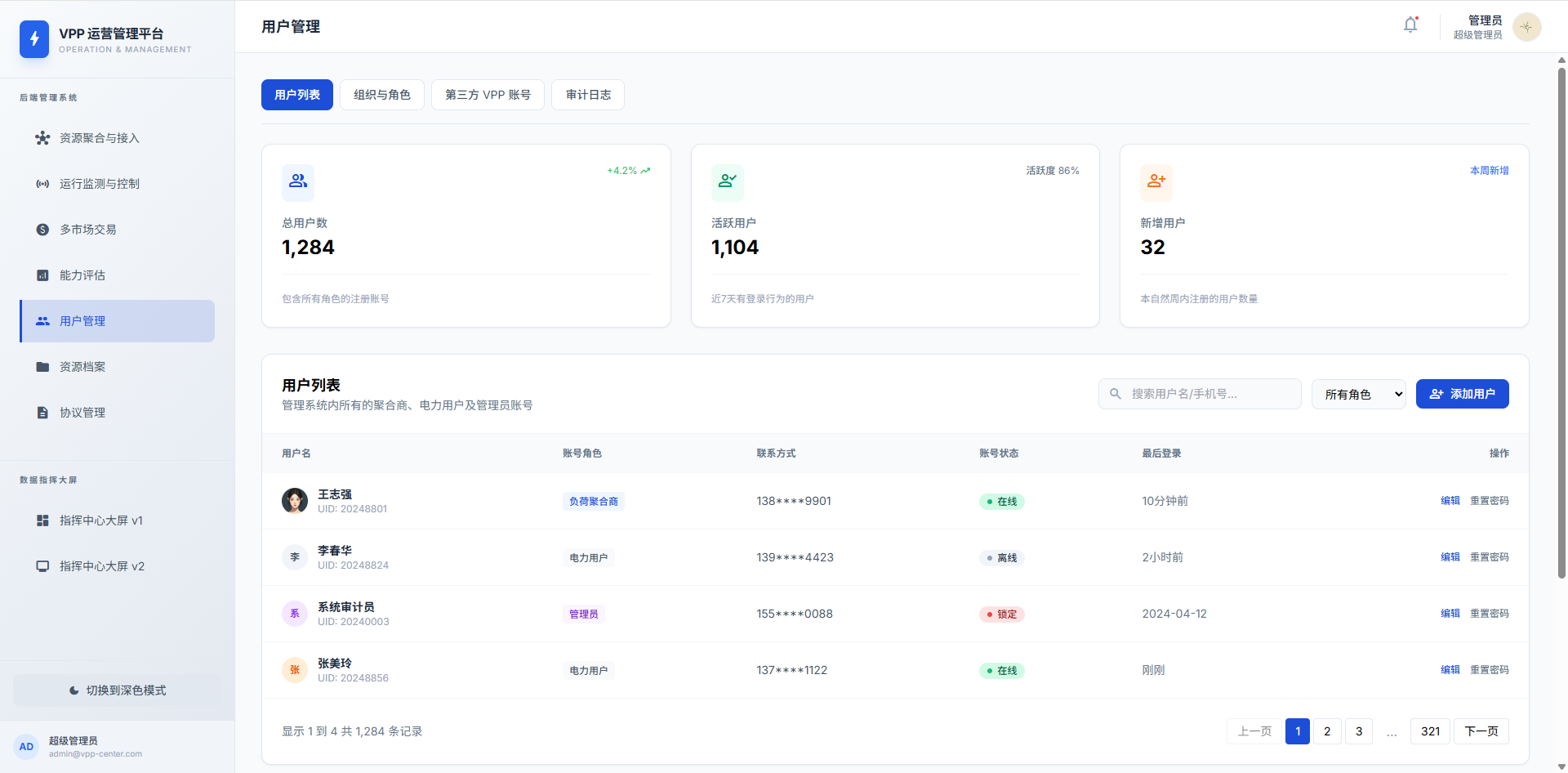This screenshot has width=1568, height=773.
Task: Open 运行监测与控制 in sidebar
Action: point(100,184)
